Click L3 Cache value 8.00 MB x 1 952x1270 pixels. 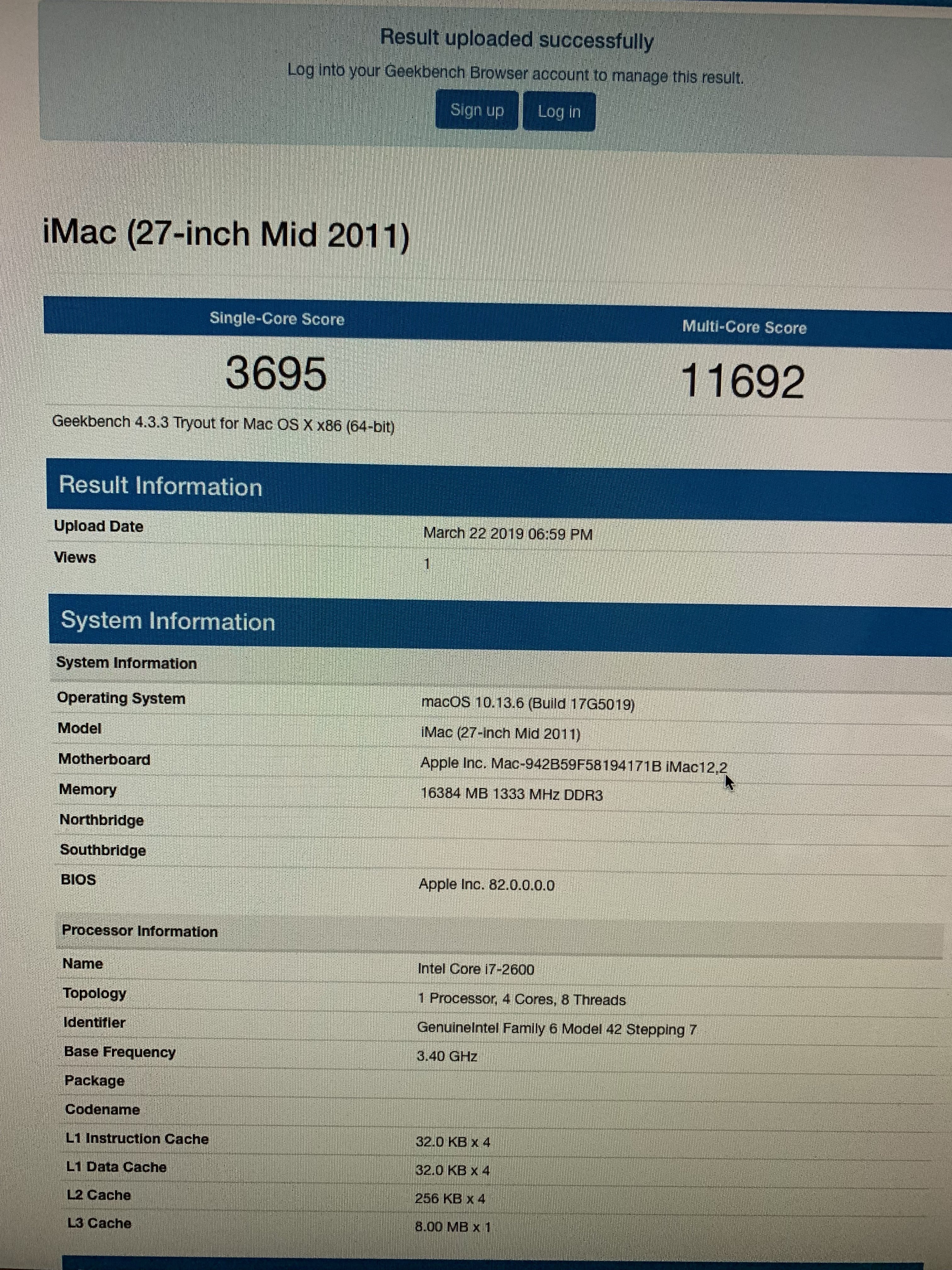453,1226
